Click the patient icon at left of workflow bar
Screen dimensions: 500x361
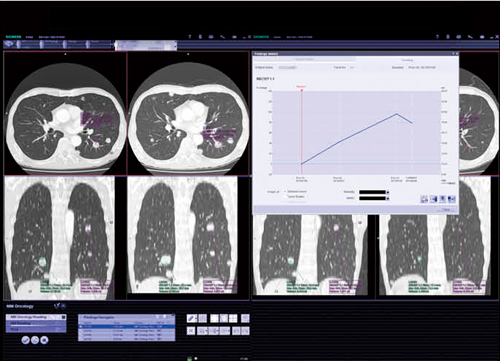pyautogui.click(x=9, y=44)
